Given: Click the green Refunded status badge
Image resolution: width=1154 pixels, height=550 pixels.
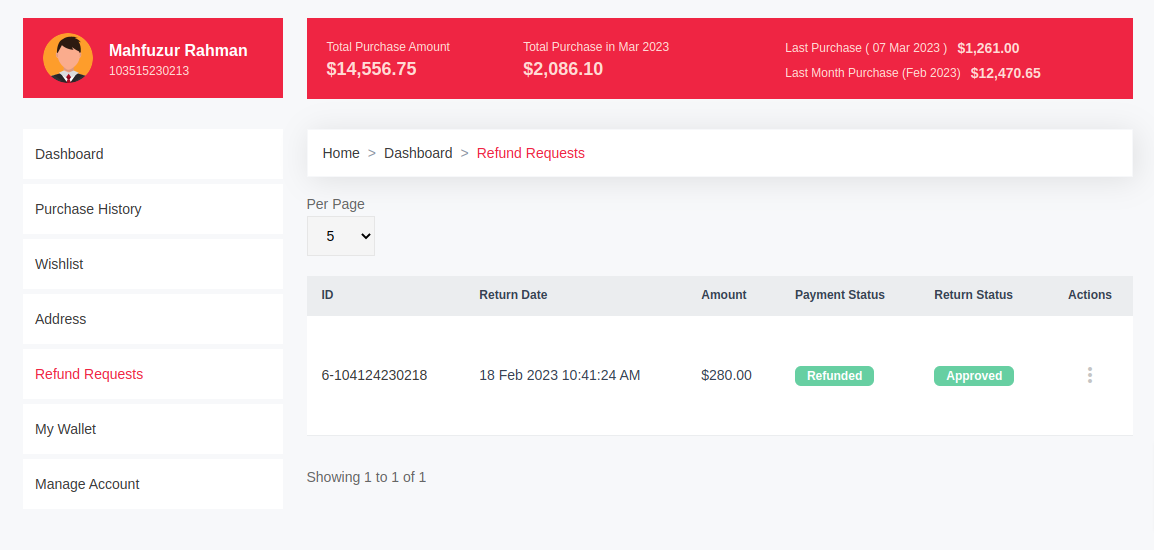Looking at the screenshot, I should [834, 376].
